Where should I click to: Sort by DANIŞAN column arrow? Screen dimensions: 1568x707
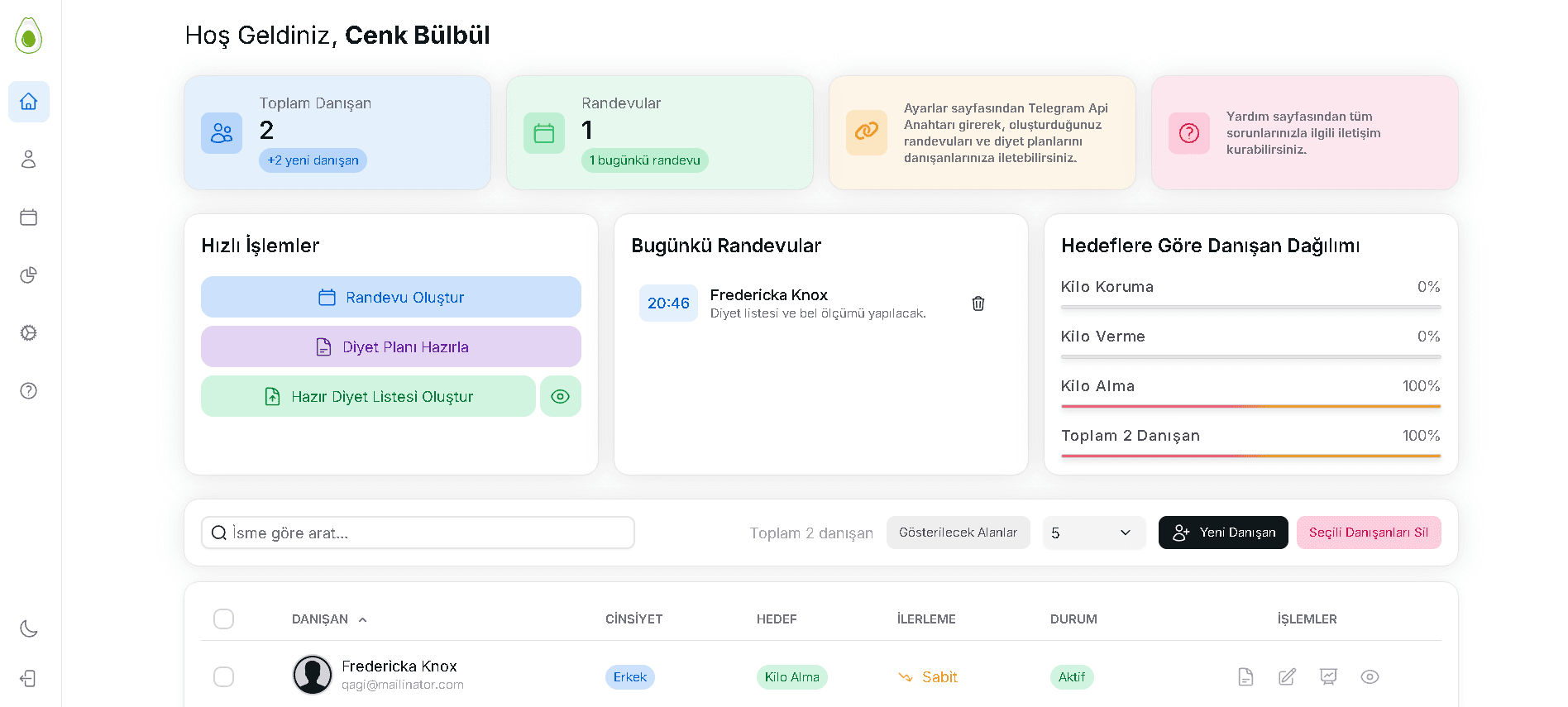point(362,619)
